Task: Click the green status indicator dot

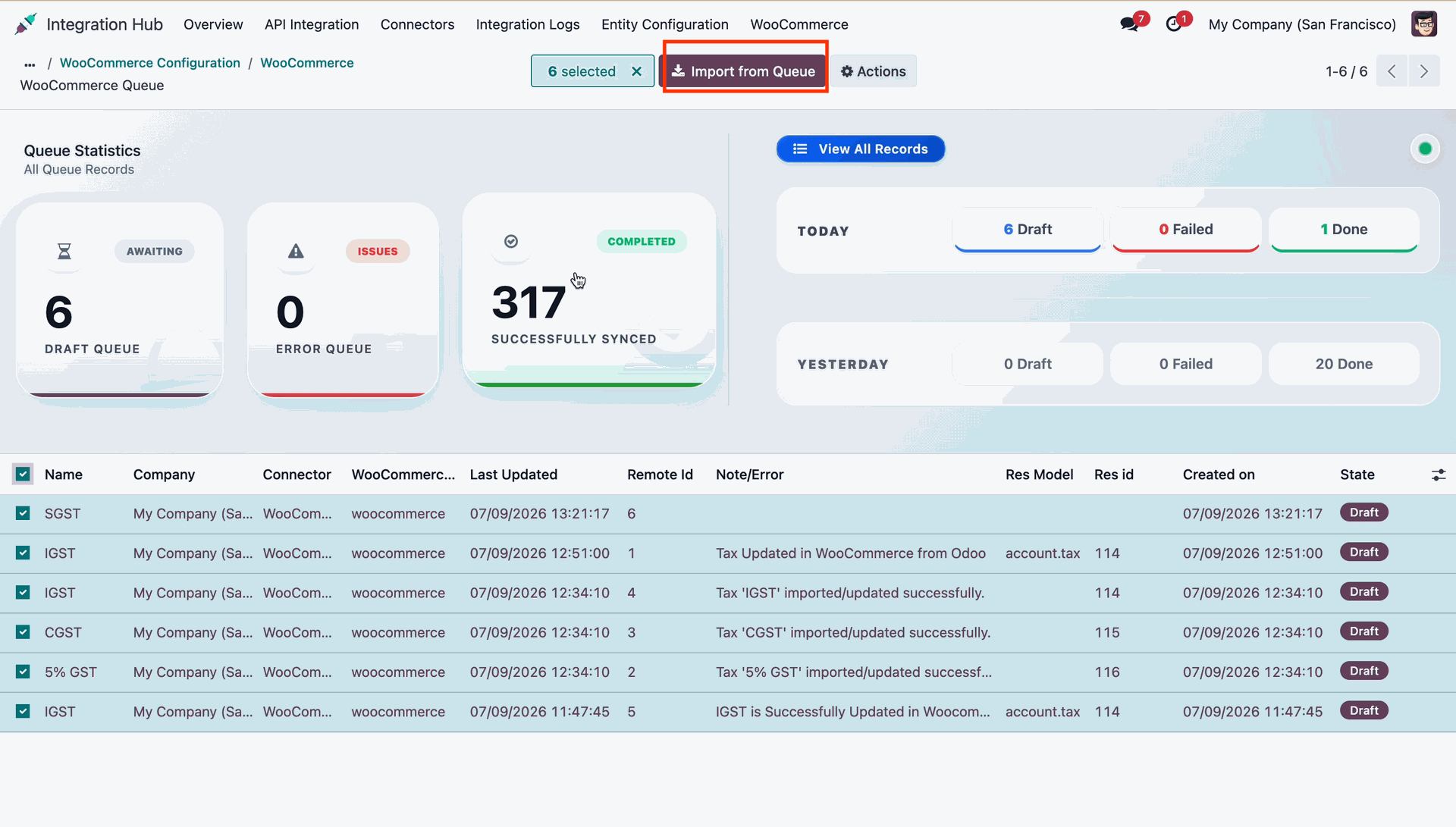Action: click(x=1425, y=149)
